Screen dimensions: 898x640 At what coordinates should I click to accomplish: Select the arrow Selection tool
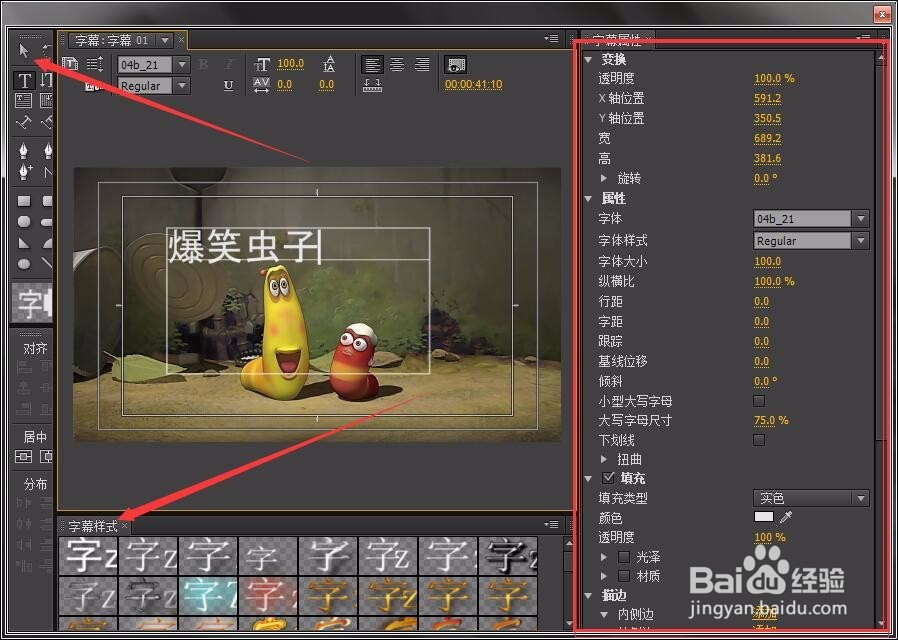[23, 51]
